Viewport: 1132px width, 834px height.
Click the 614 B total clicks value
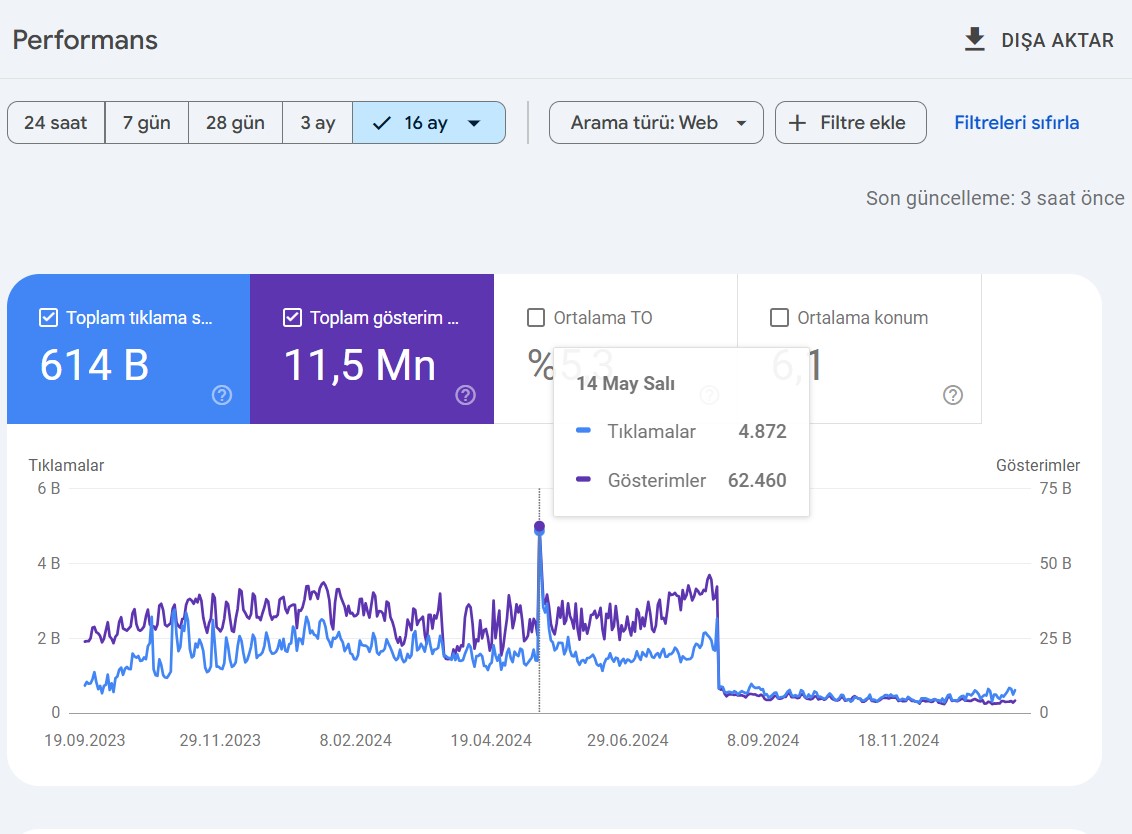[95, 365]
